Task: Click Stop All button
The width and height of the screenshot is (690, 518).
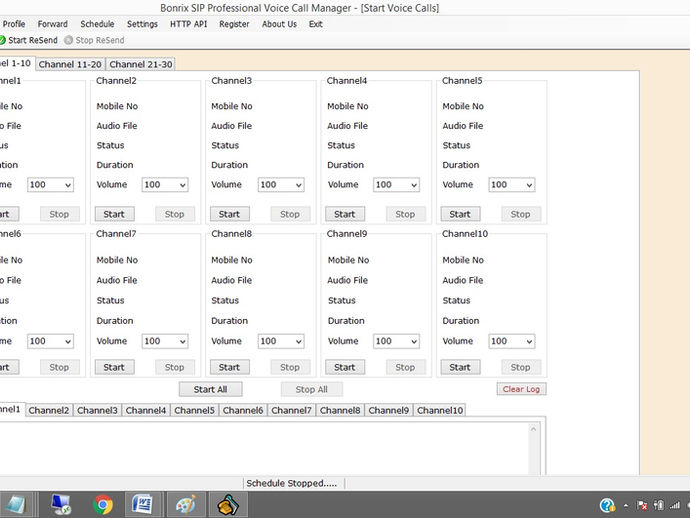Action: (x=312, y=389)
